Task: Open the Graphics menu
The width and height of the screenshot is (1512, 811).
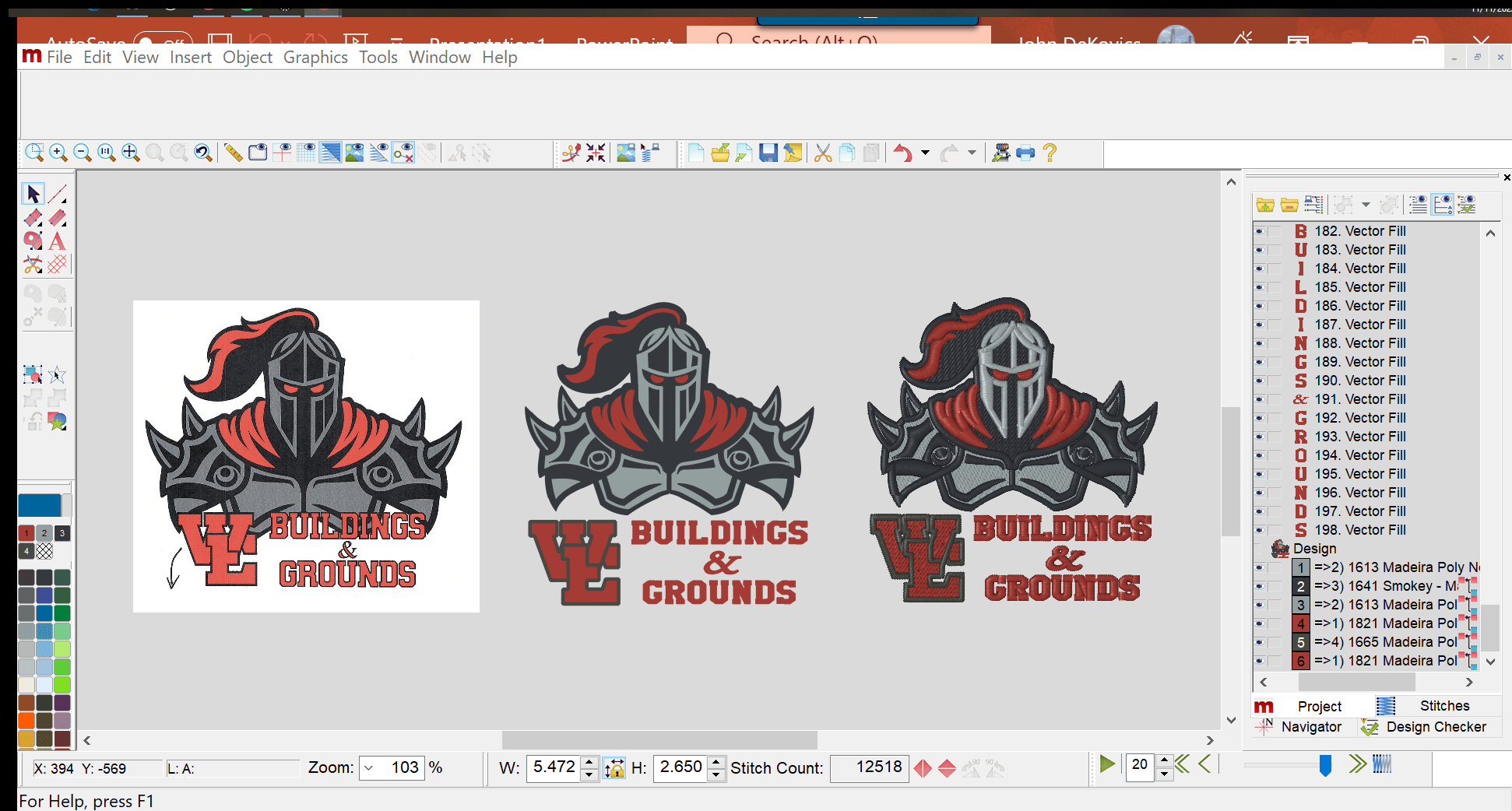Action: point(315,56)
